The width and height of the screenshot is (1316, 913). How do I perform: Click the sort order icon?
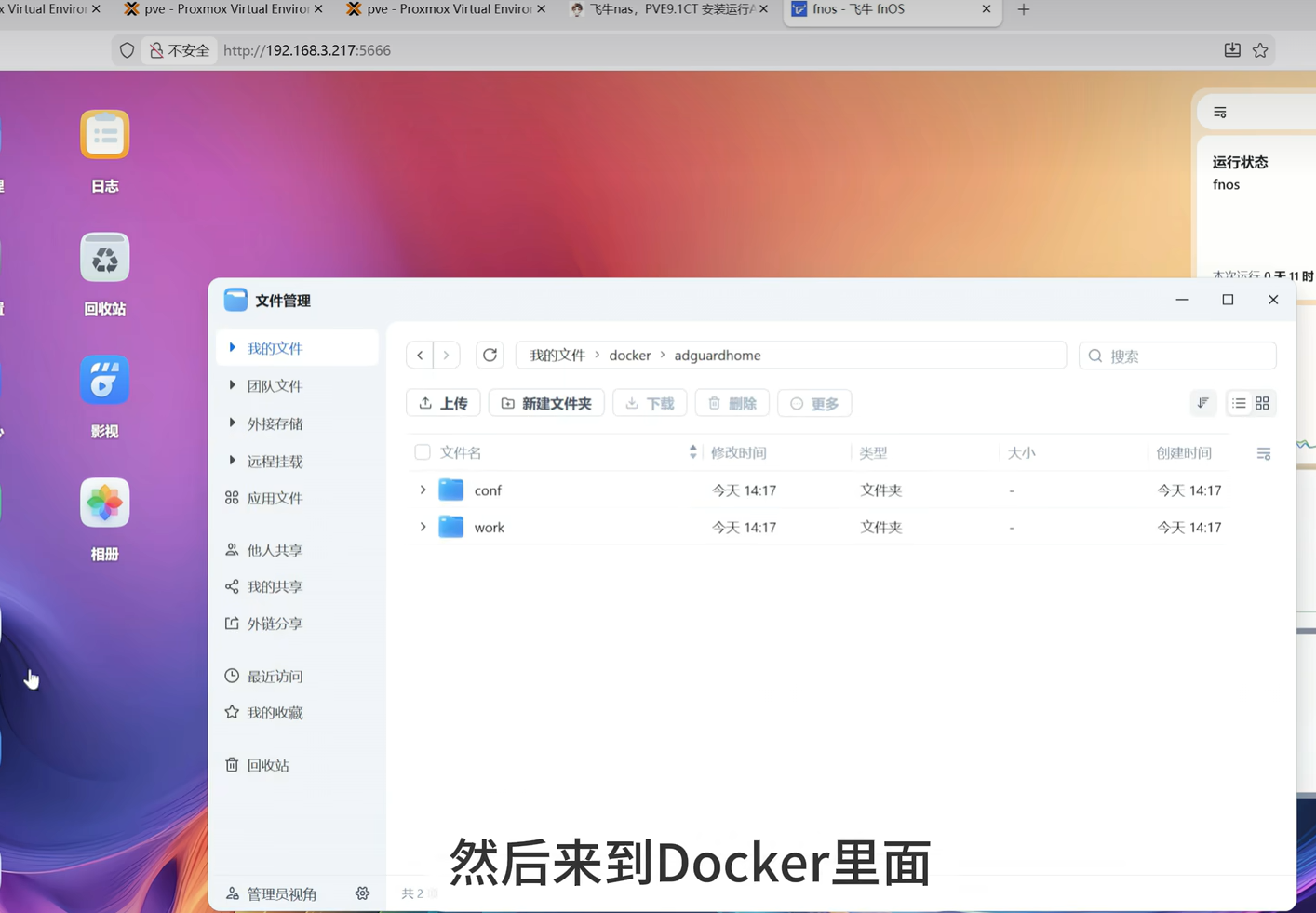tap(1202, 403)
